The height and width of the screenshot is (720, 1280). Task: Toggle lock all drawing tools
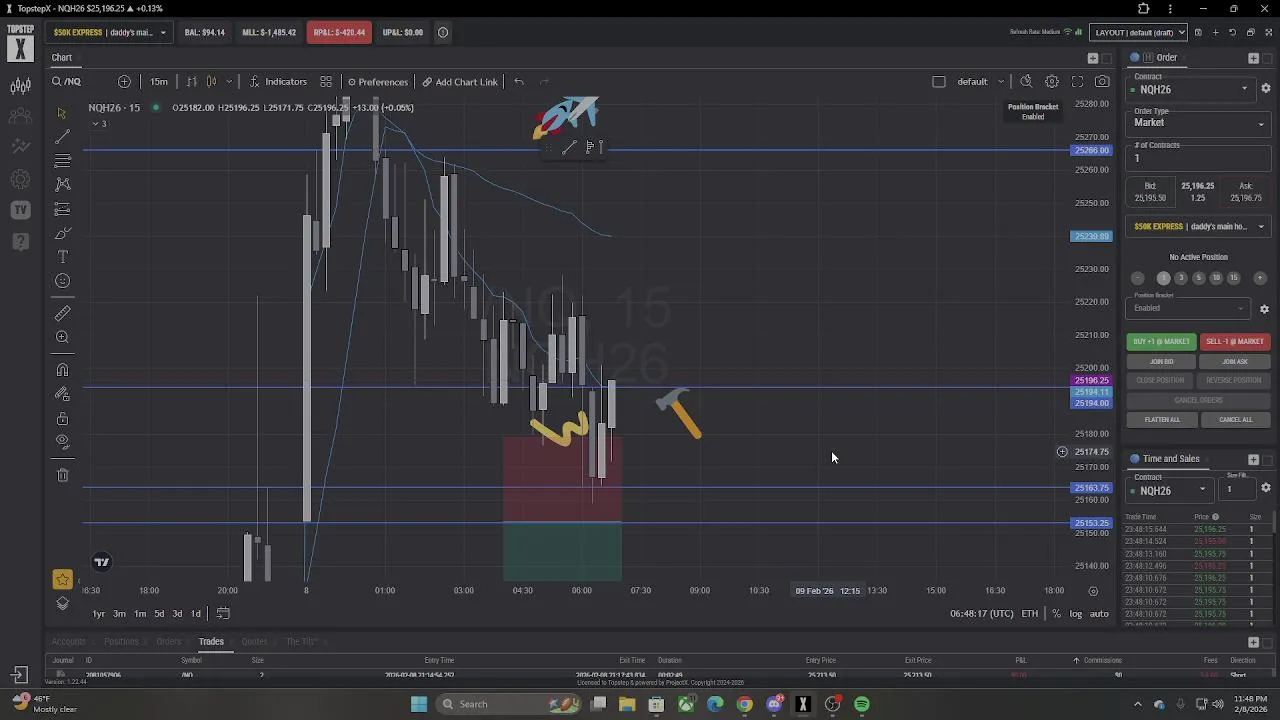pyautogui.click(x=62, y=418)
